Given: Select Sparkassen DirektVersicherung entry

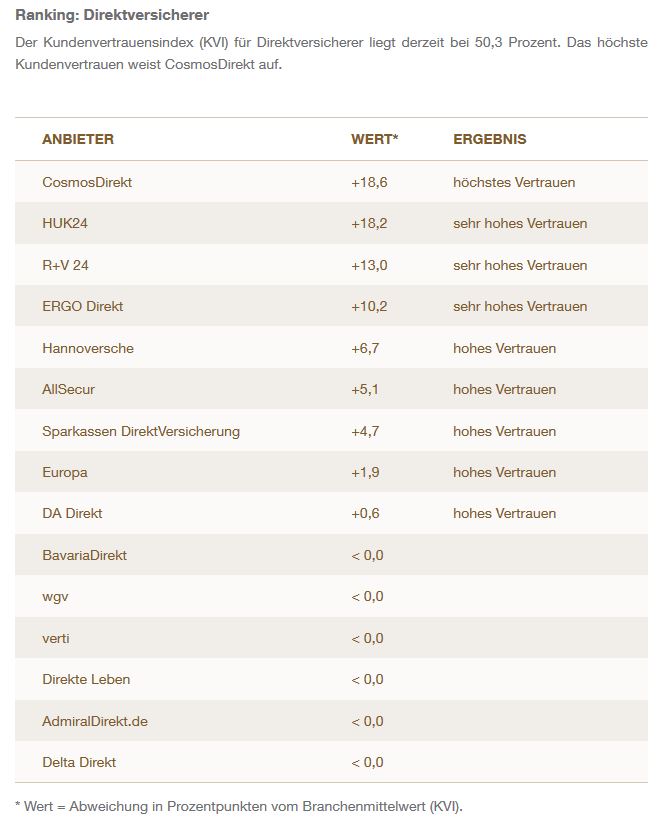Looking at the screenshot, I should [x=141, y=431].
